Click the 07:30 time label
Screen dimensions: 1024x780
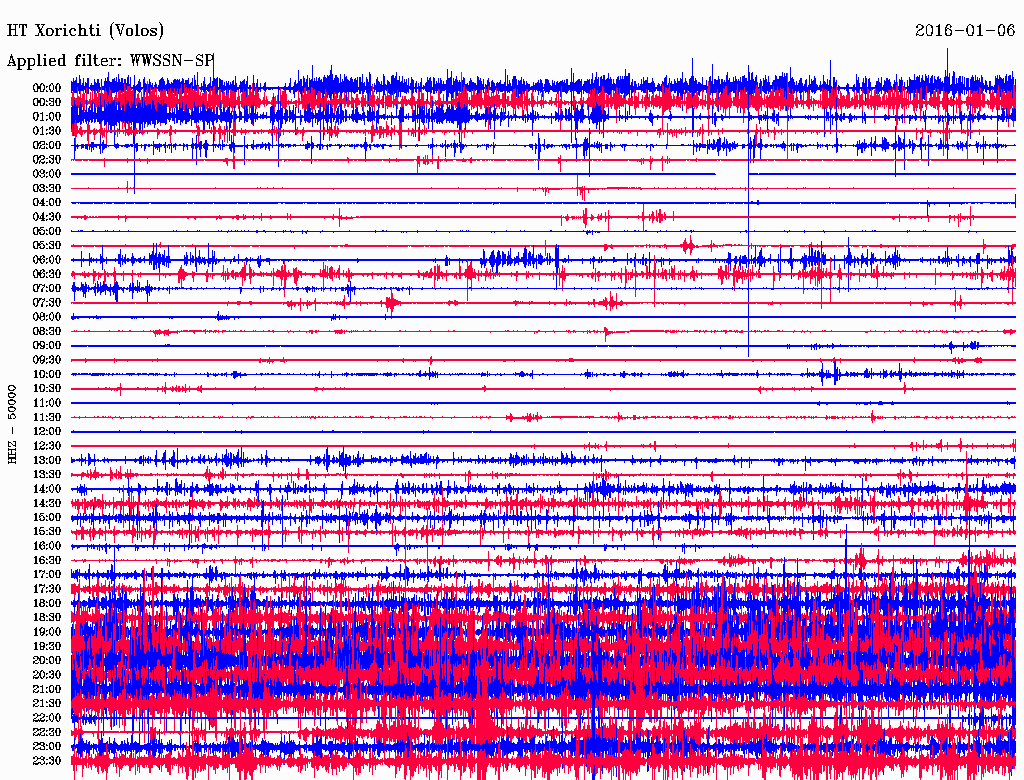pos(47,302)
